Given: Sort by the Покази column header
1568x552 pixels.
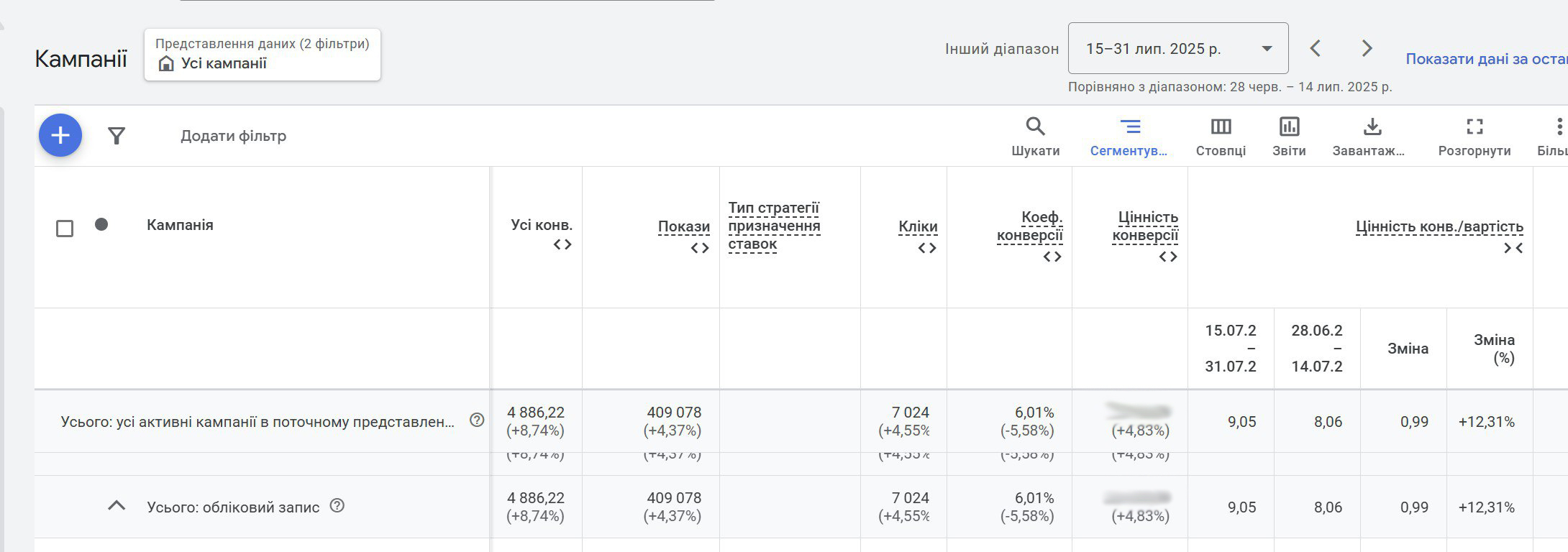Looking at the screenshot, I should coord(683,226).
